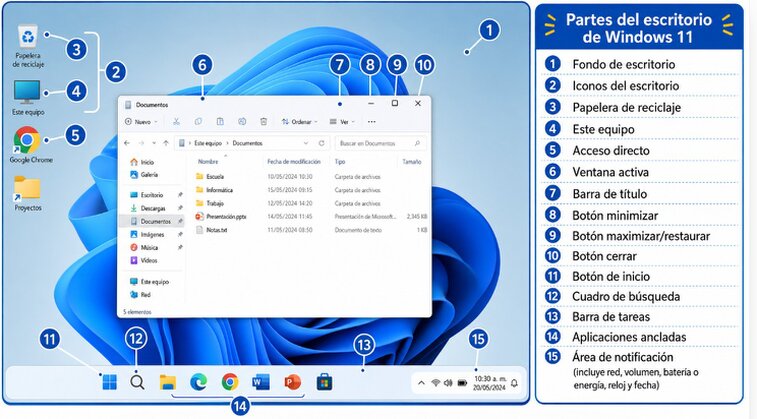Screen dimensions: 757x419
Task: Expand recent locations chevron beside forward arrow
Action: click(154, 143)
